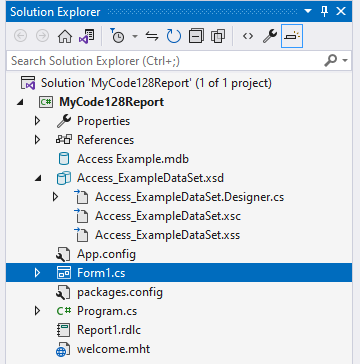Open the window position dropdown in title bar
This screenshot has height=364, width=360.
pos(308,12)
